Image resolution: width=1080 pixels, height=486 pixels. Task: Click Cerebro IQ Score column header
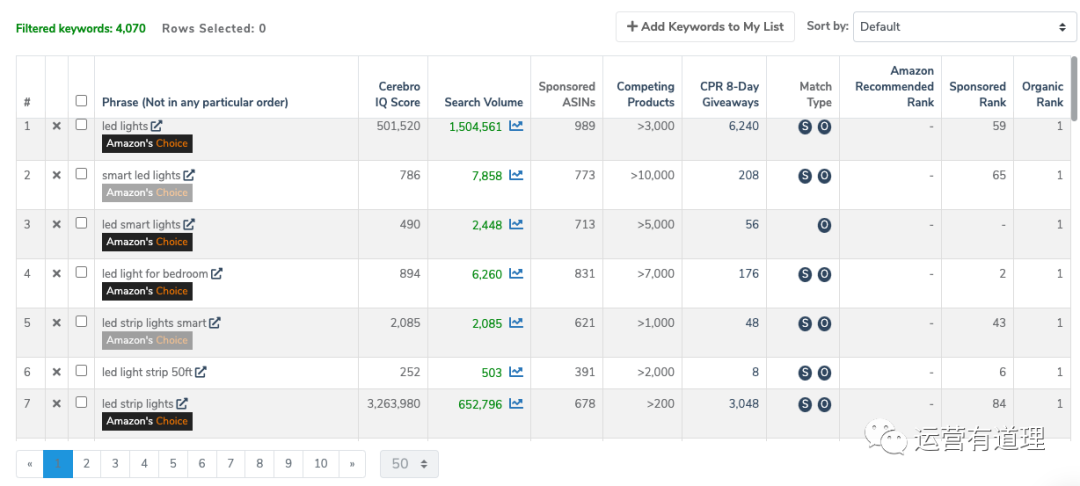pyautogui.click(x=399, y=94)
